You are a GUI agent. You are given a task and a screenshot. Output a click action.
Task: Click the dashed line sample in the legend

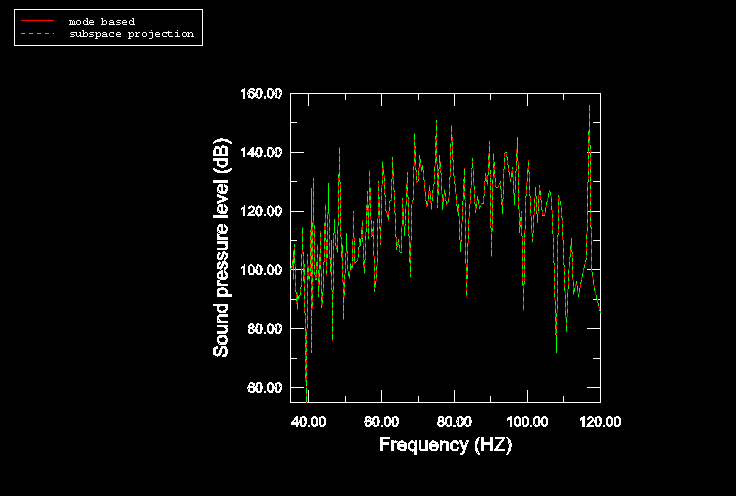tap(36, 34)
